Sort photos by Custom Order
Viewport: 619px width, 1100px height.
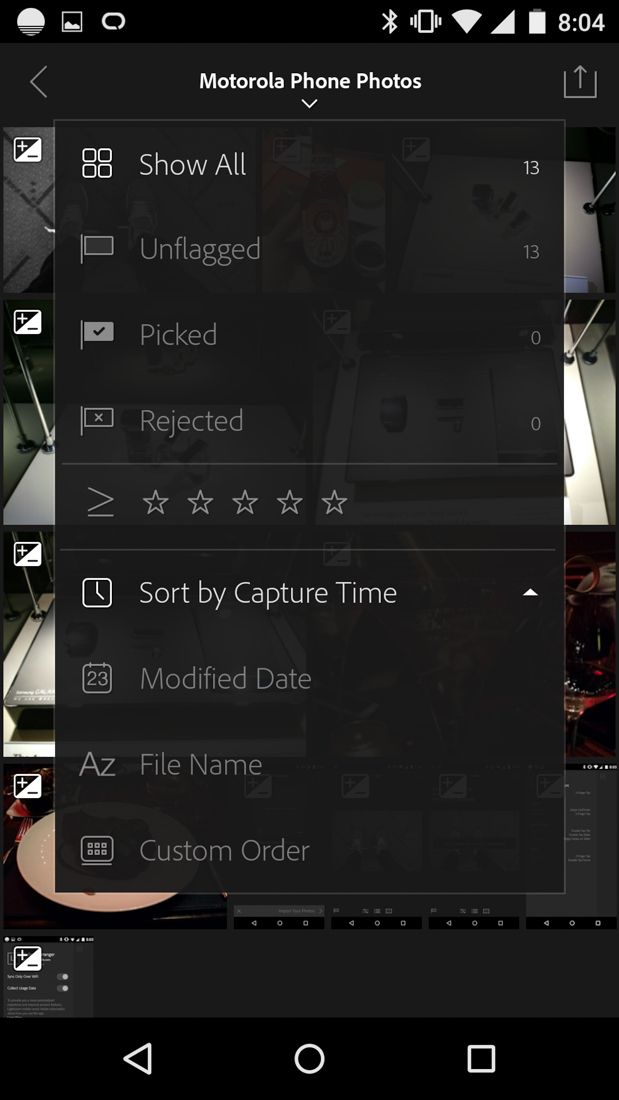[224, 851]
